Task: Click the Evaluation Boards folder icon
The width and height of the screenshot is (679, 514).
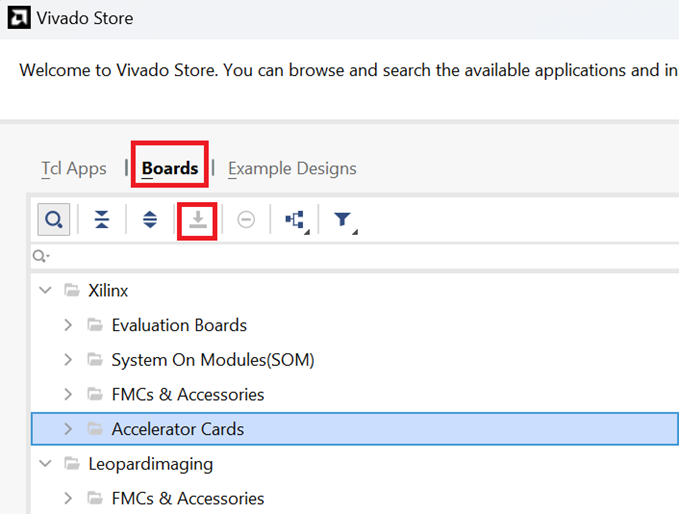Action: pos(95,324)
